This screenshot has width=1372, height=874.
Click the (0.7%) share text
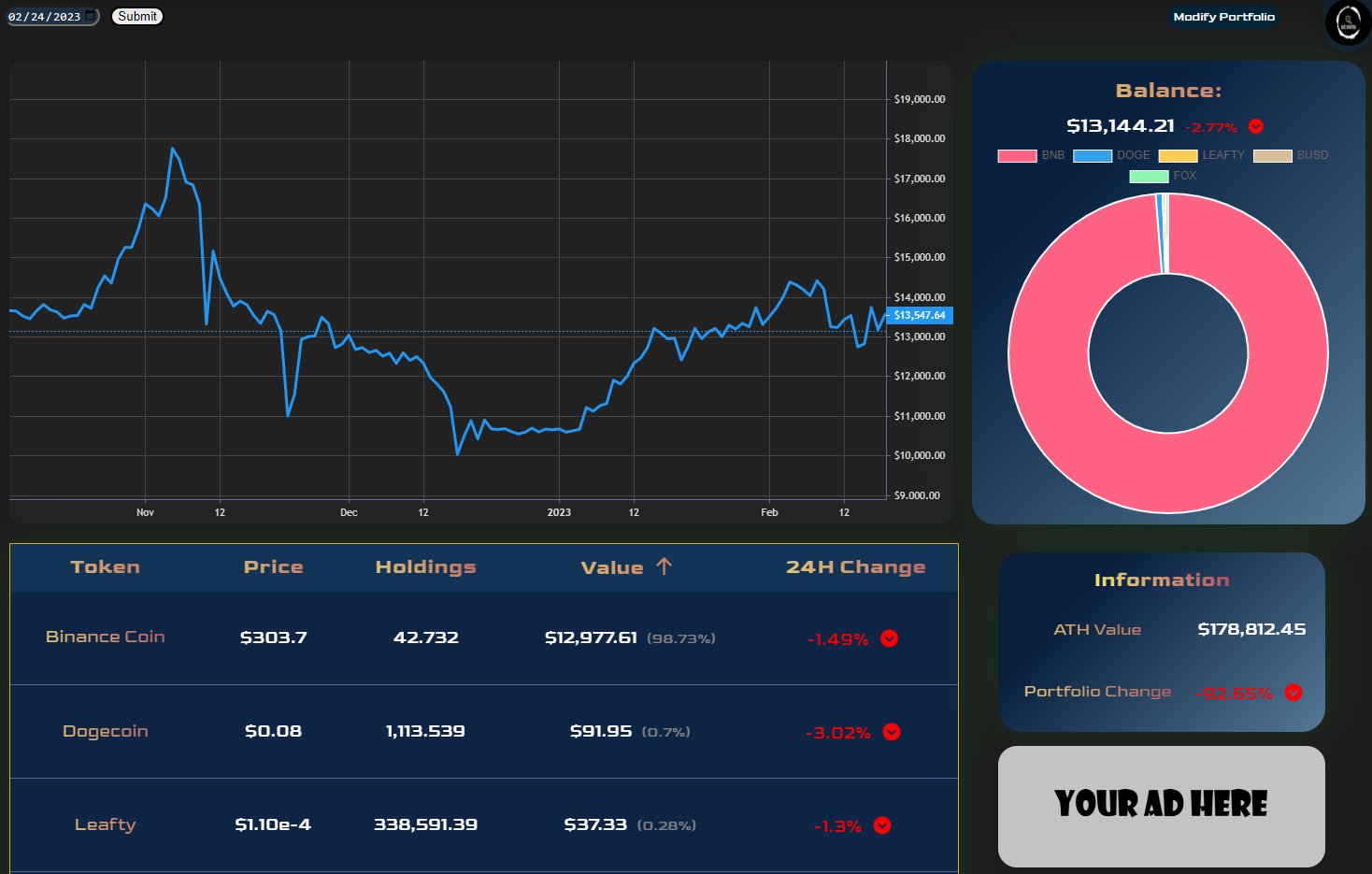pyautogui.click(x=666, y=732)
